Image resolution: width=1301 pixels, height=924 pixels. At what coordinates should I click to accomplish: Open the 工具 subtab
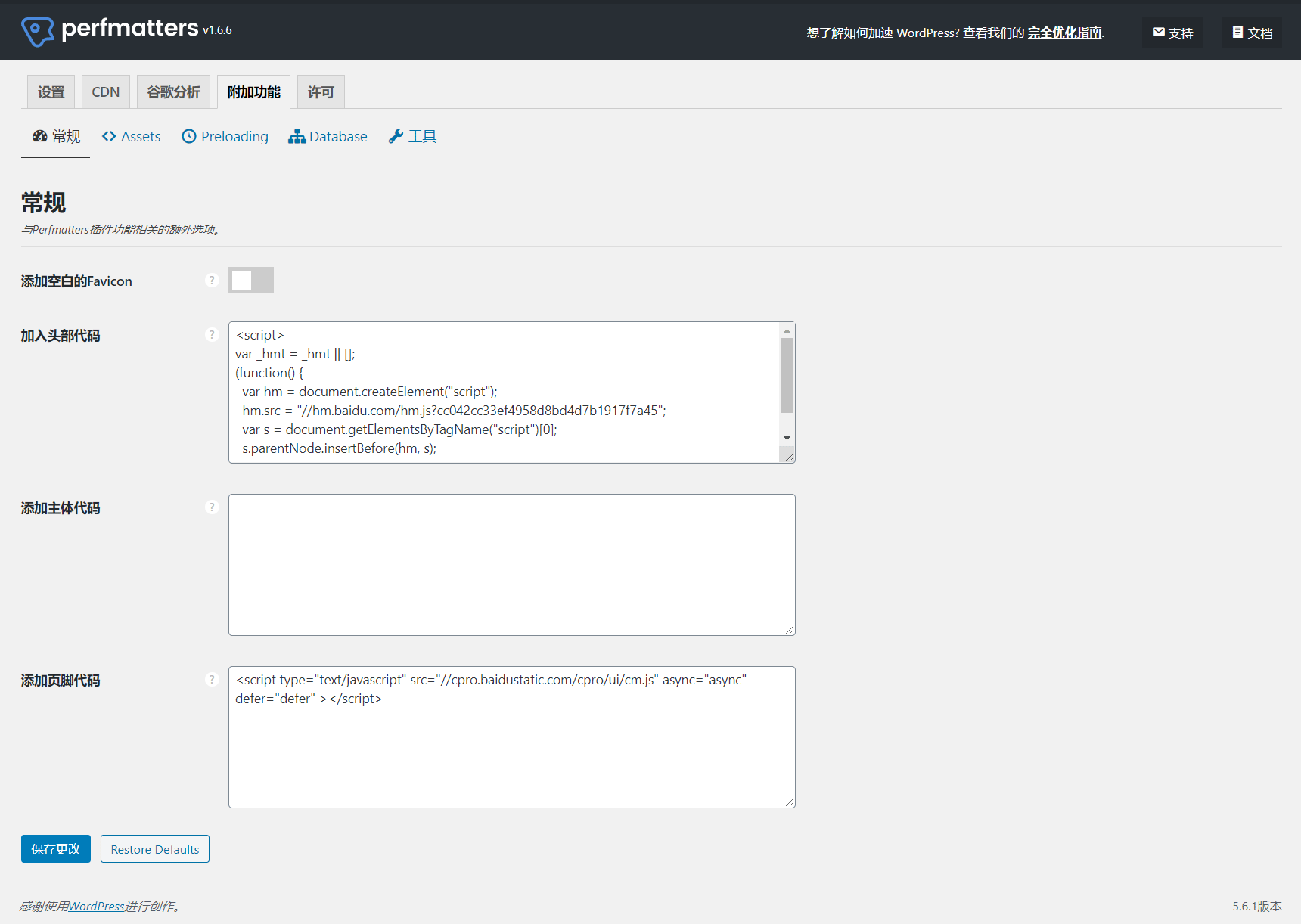click(x=412, y=136)
